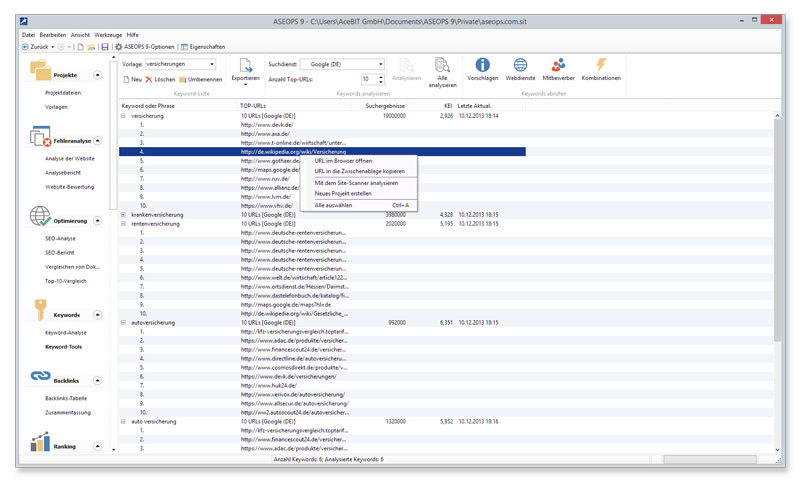Open Top-10-Vergleich in sidebar

coord(65,281)
